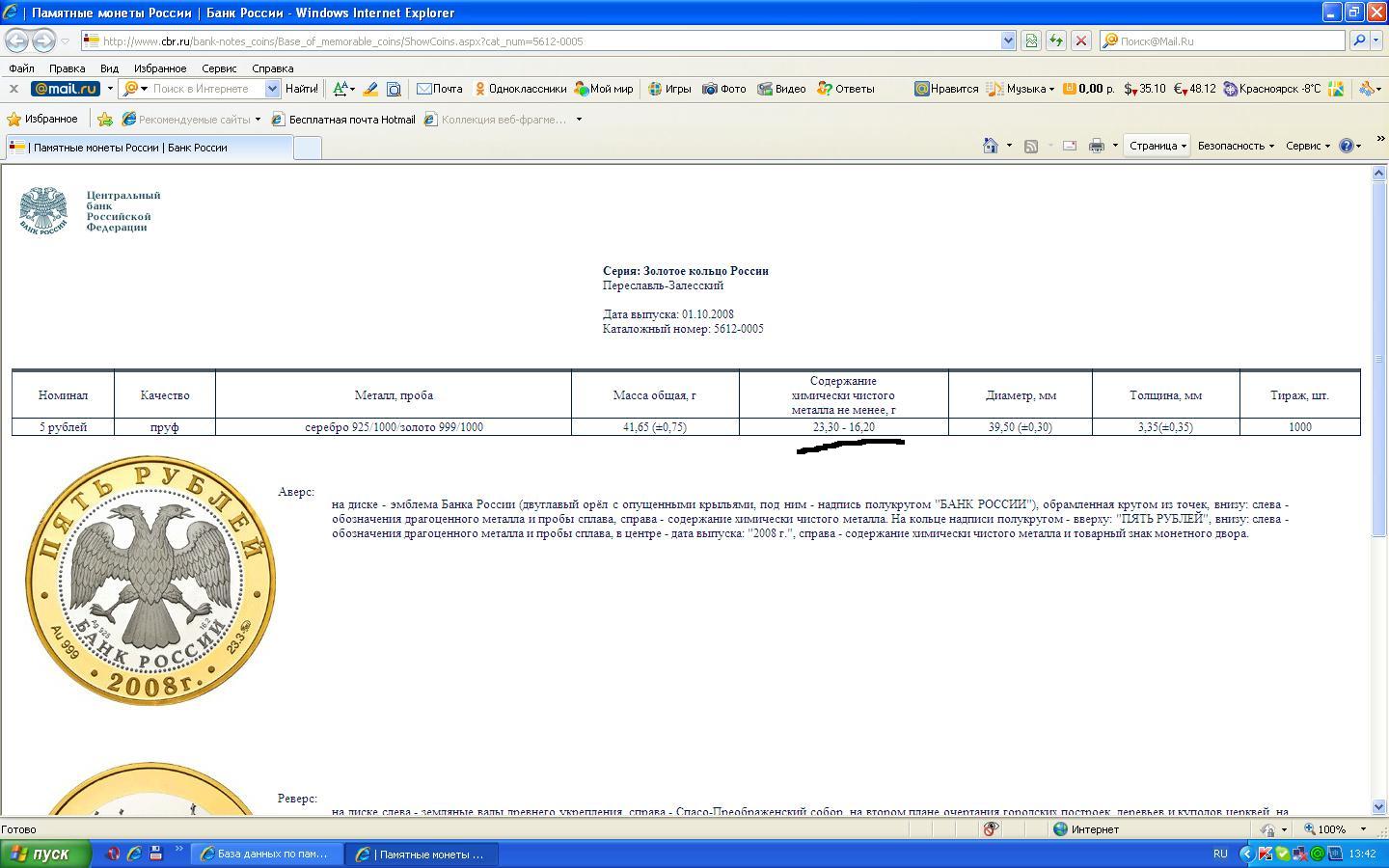Refresh the page with the green arrows icon
This screenshot has width=1389, height=868.
pos(1056,41)
